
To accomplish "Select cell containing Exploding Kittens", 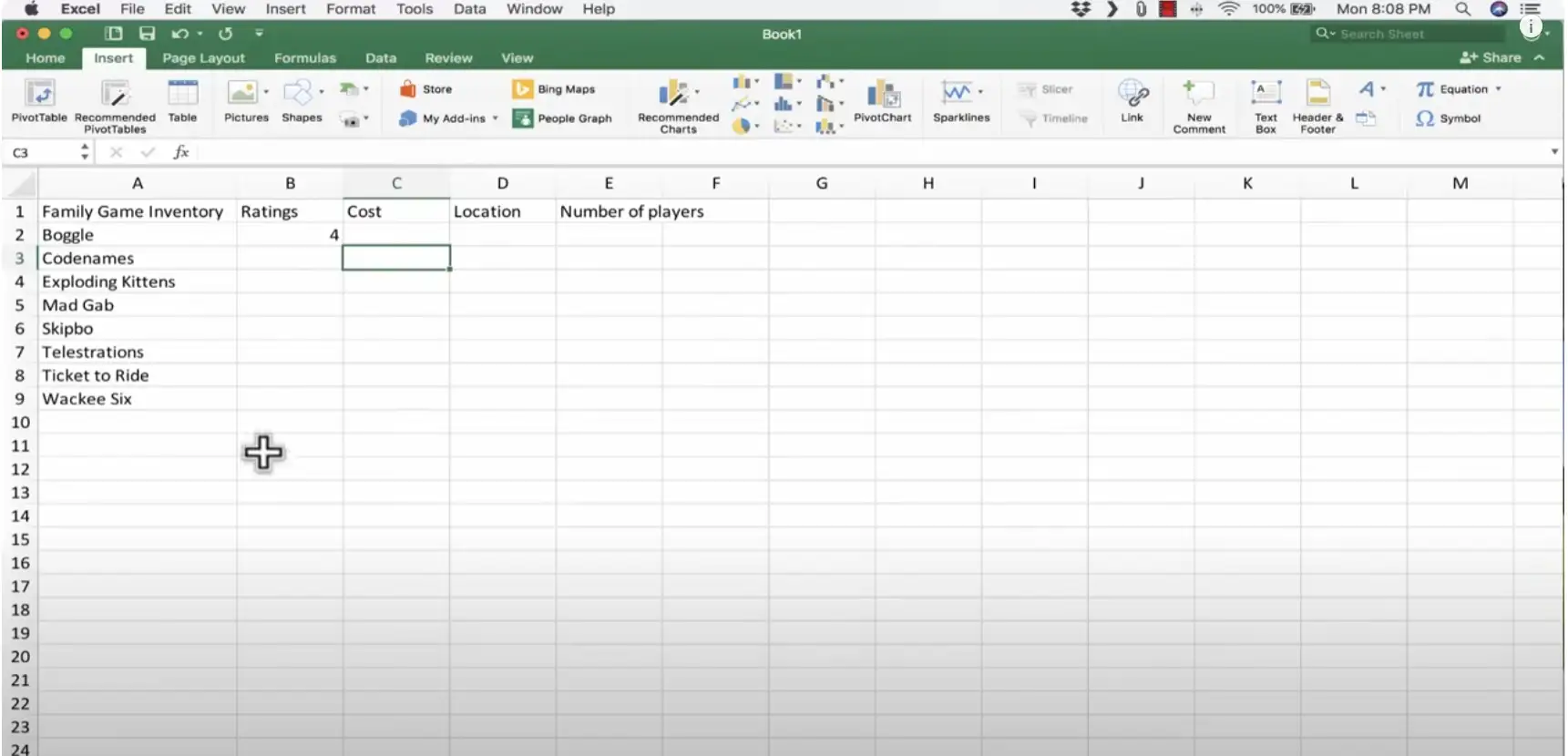I will coord(108,282).
